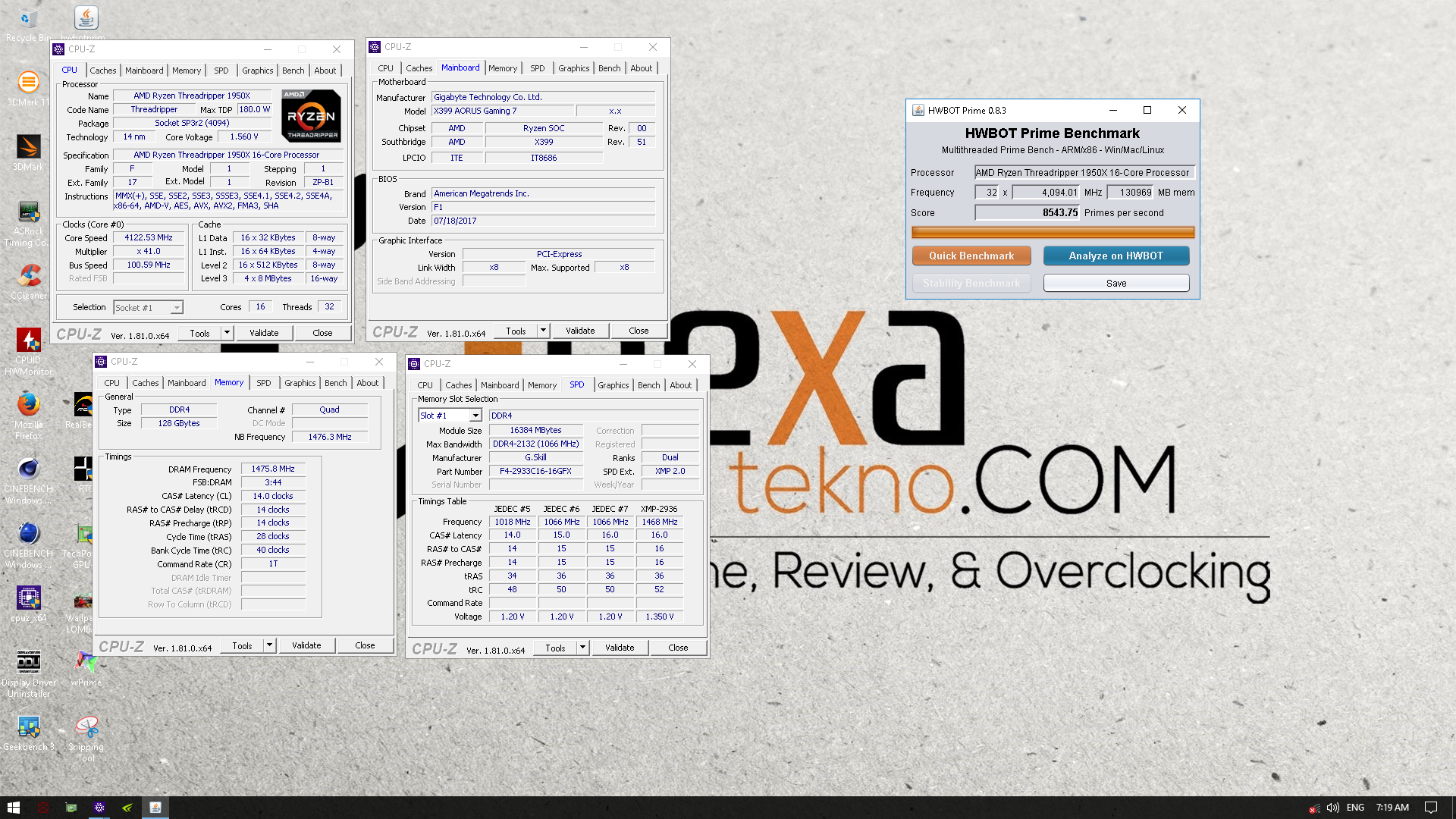Click Part Number F4-2933C16-16GFX
This screenshot has height=819, width=1456.
535,471
